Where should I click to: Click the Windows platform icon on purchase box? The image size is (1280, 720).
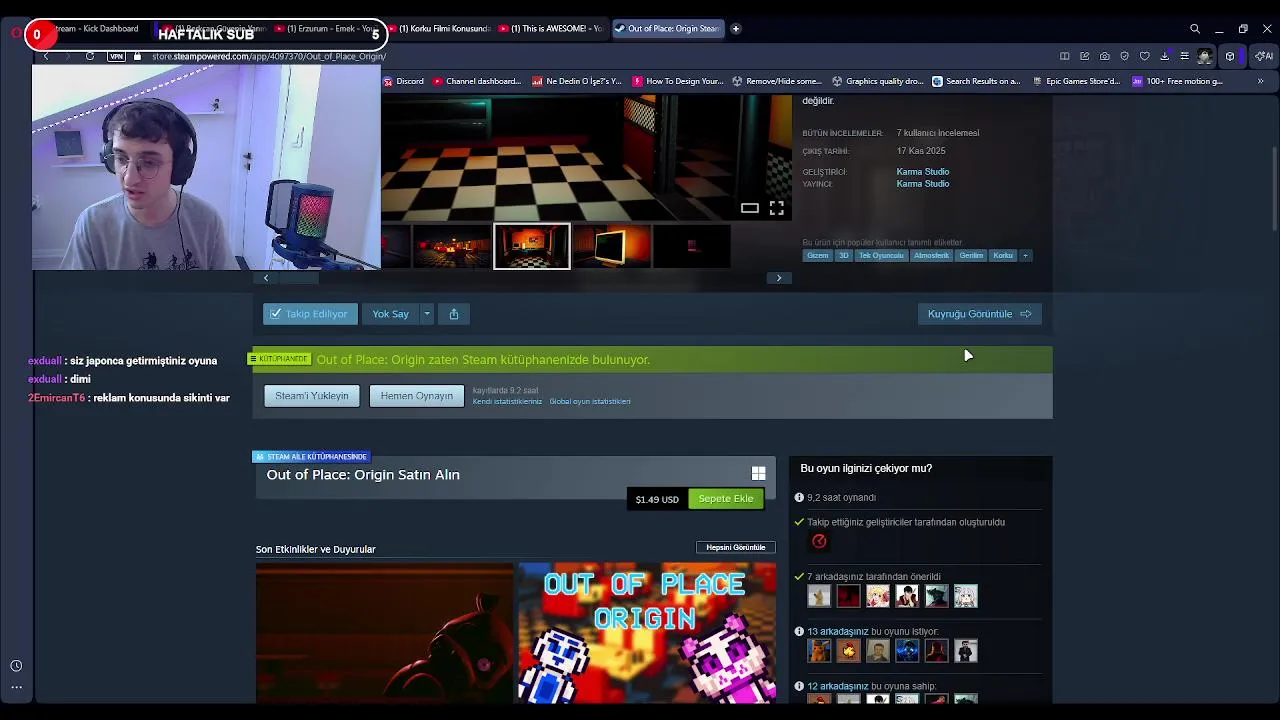click(x=758, y=473)
